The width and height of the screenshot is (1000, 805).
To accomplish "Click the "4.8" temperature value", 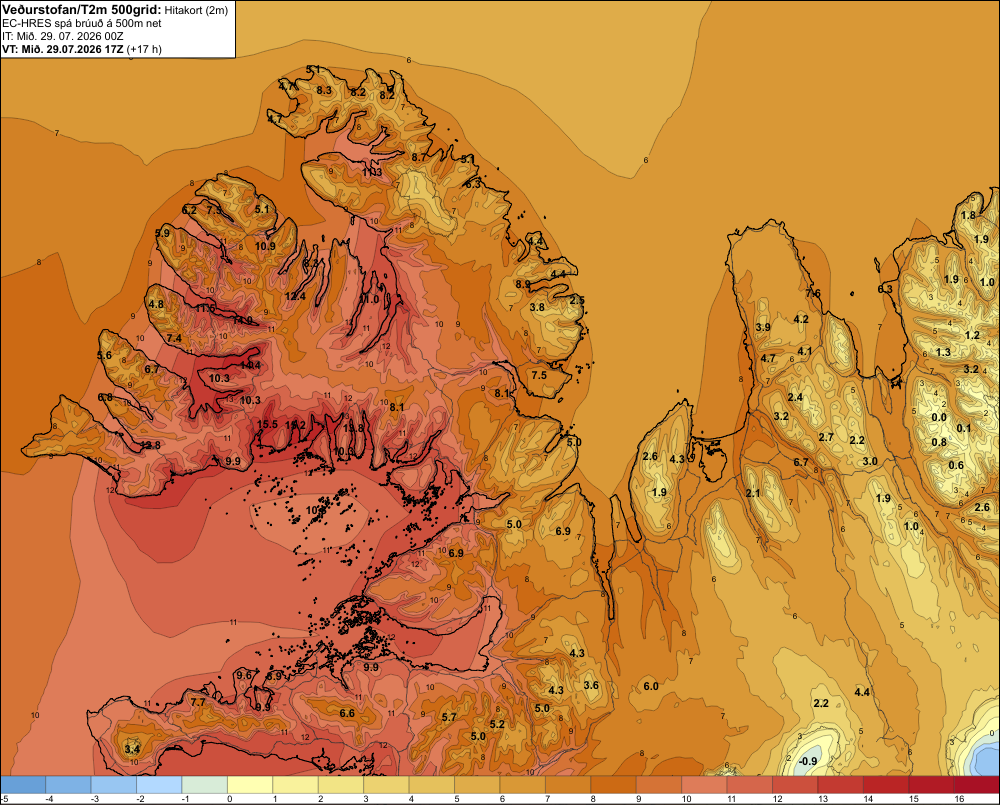I will [156, 304].
